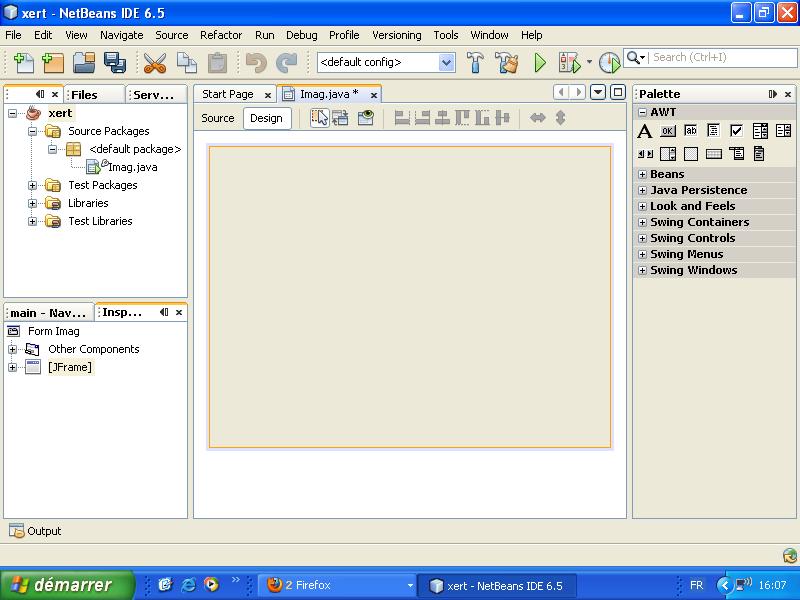Switch to the main - Navigator tab
The width and height of the screenshot is (800, 600).
pyautogui.click(x=48, y=313)
